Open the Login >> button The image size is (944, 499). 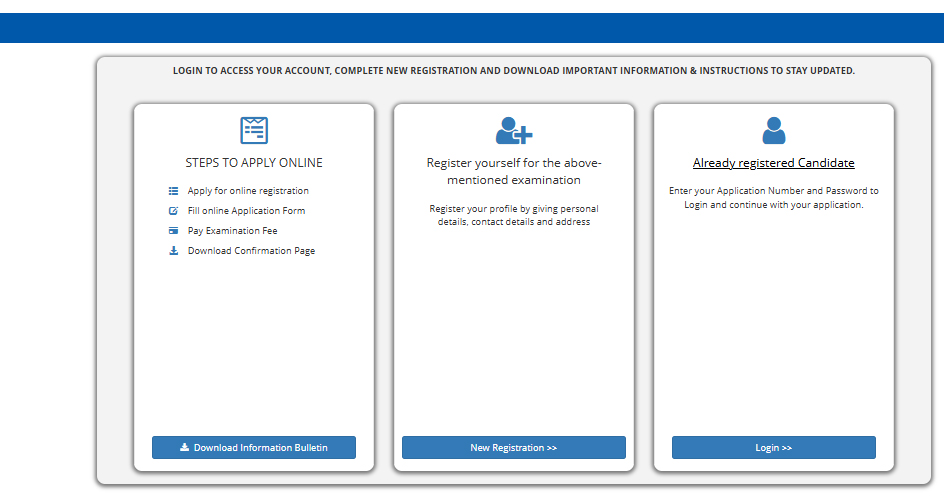[774, 448]
